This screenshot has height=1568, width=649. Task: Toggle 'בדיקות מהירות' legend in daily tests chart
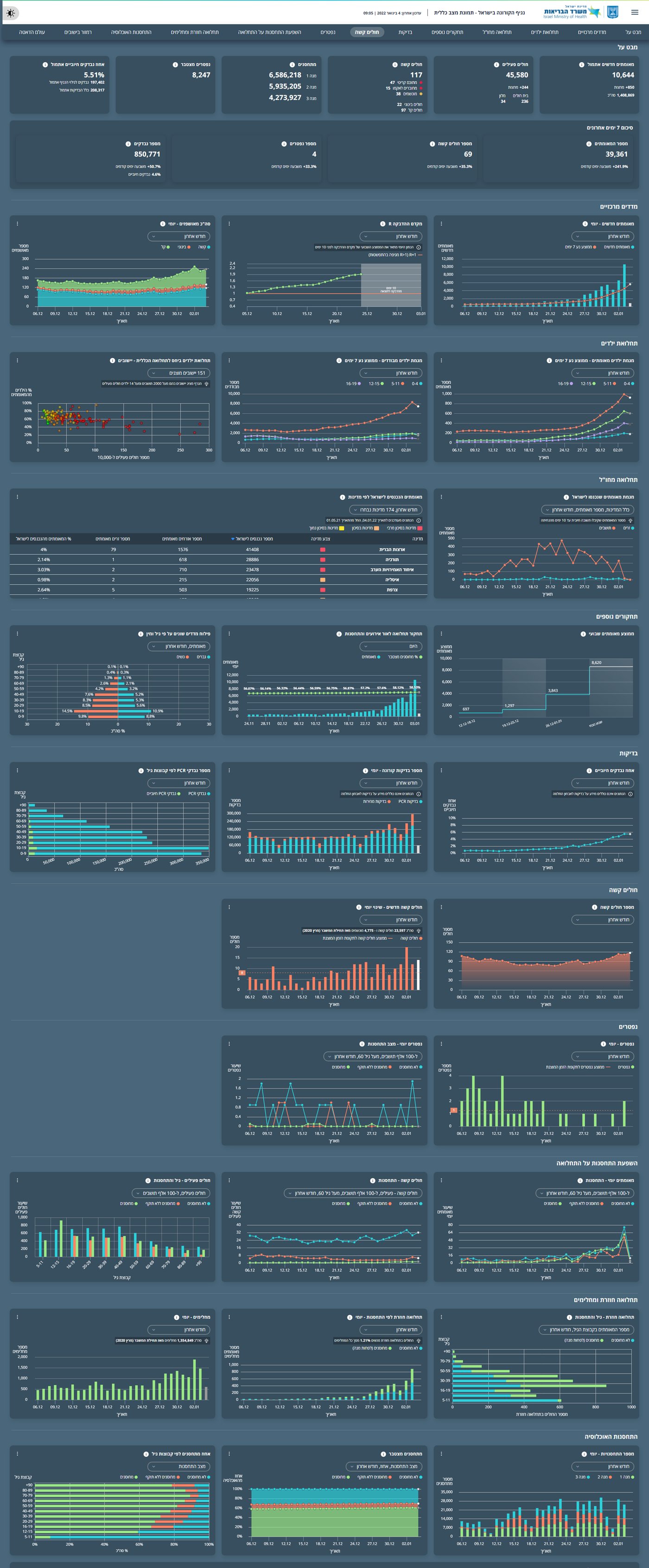coord(377,802)
